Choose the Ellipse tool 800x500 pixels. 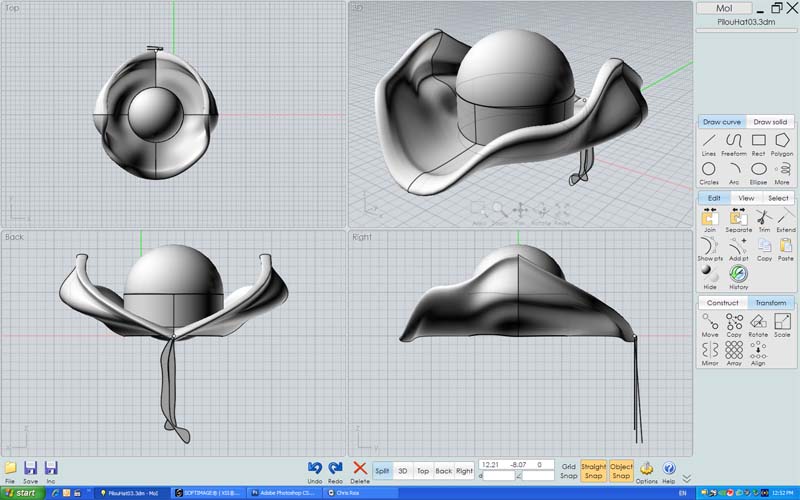(758, 173)
